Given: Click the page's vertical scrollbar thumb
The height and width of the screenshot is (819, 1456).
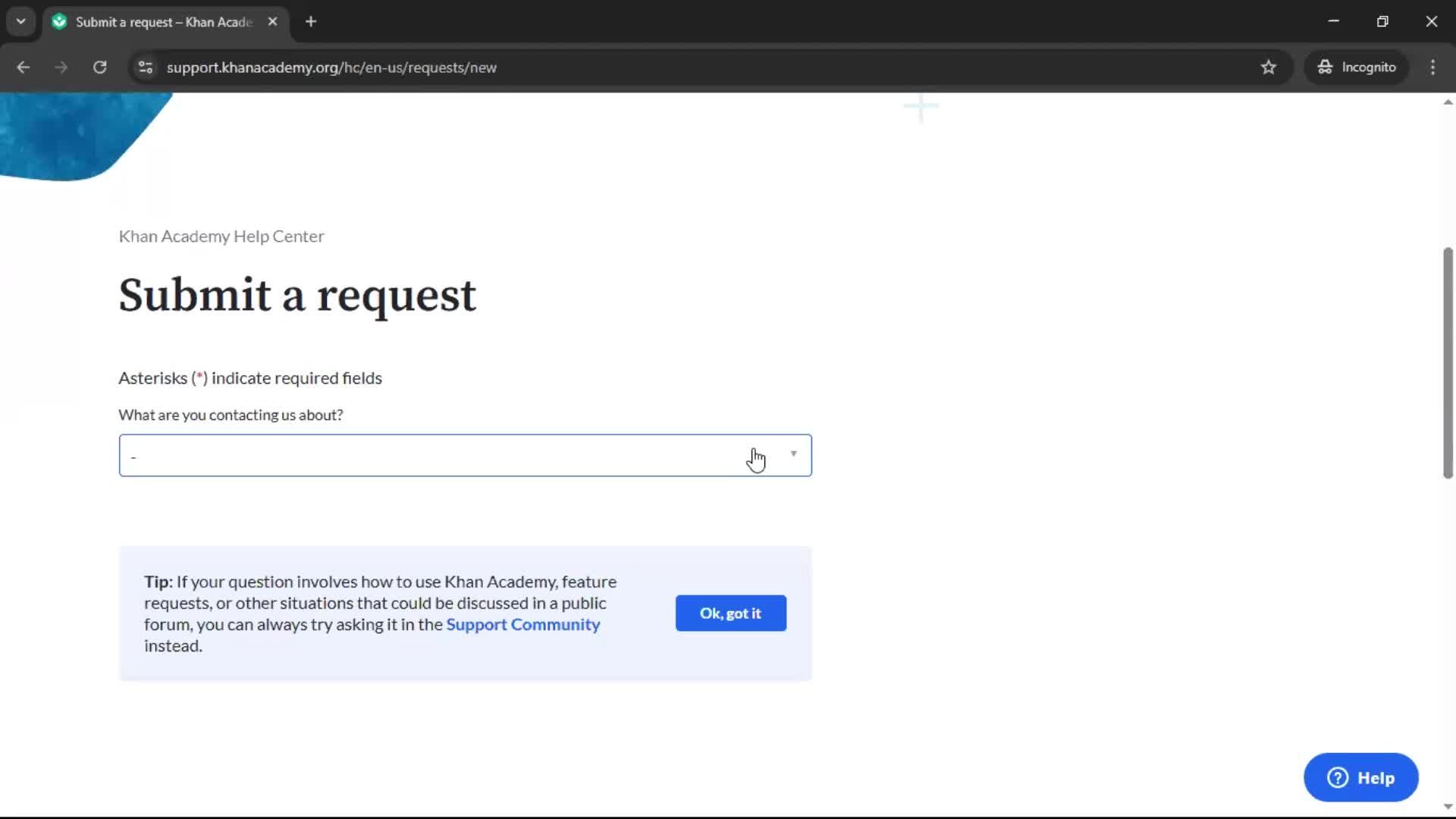Looking at the screenshot, I should click(1448, 363).
